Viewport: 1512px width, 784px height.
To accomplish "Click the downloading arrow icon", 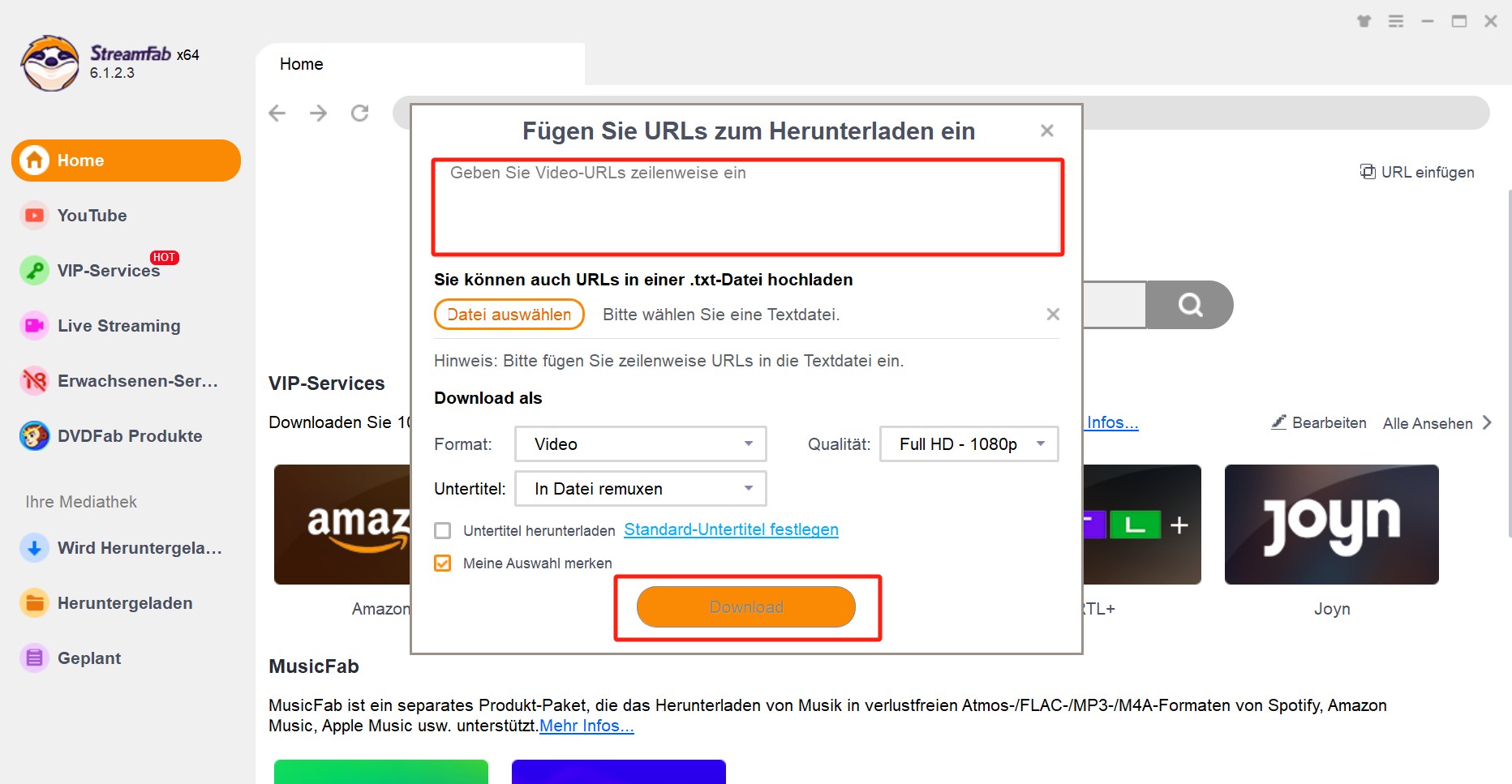I will [34, 548].
